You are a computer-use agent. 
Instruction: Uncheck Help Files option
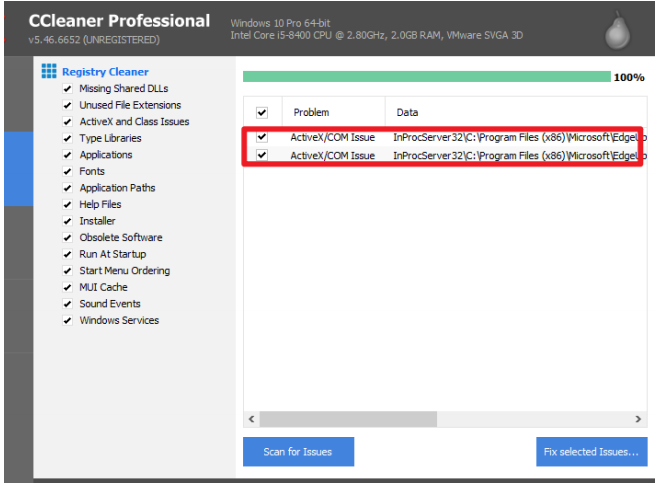[x=67, y=205]
